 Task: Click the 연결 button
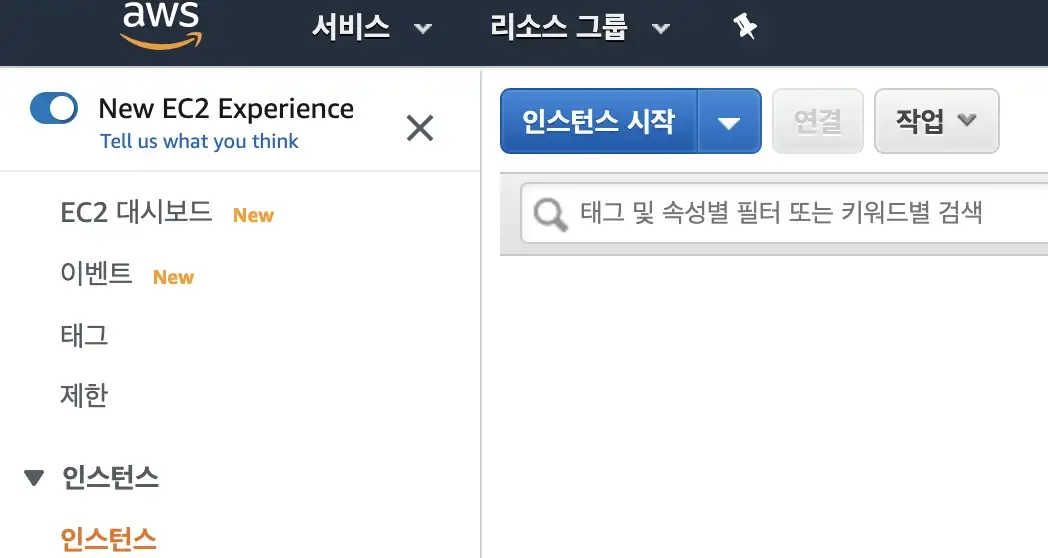point(817,121)
